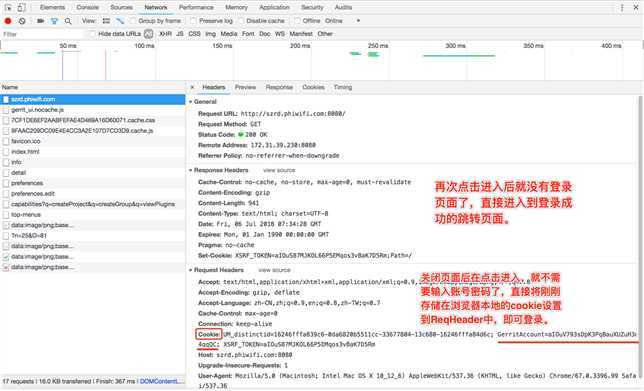Open the Application tab

tap(274, 7)
